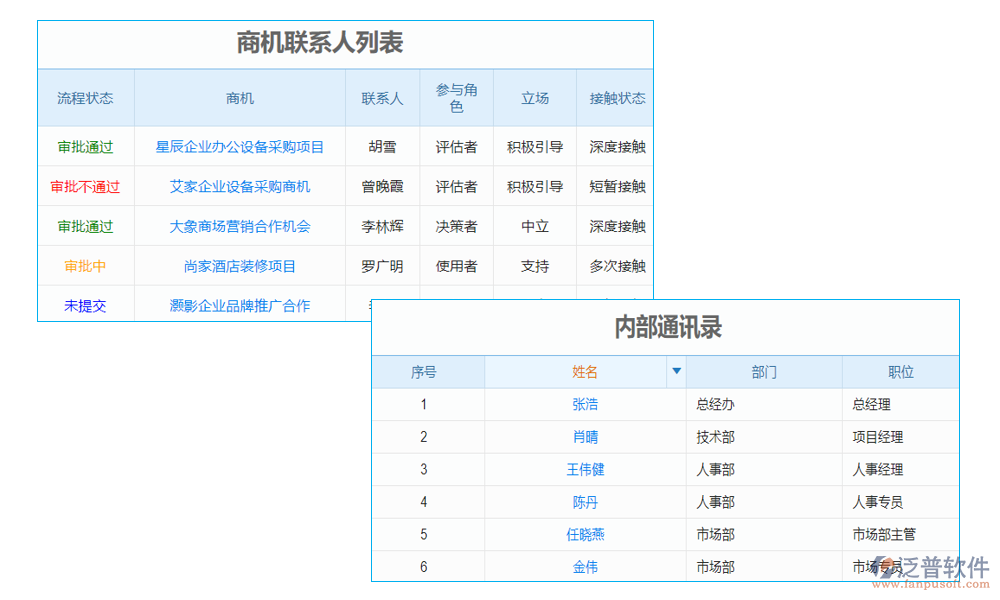Open the 艾家企业设备采购商机 opportunity link

(240, 186)
